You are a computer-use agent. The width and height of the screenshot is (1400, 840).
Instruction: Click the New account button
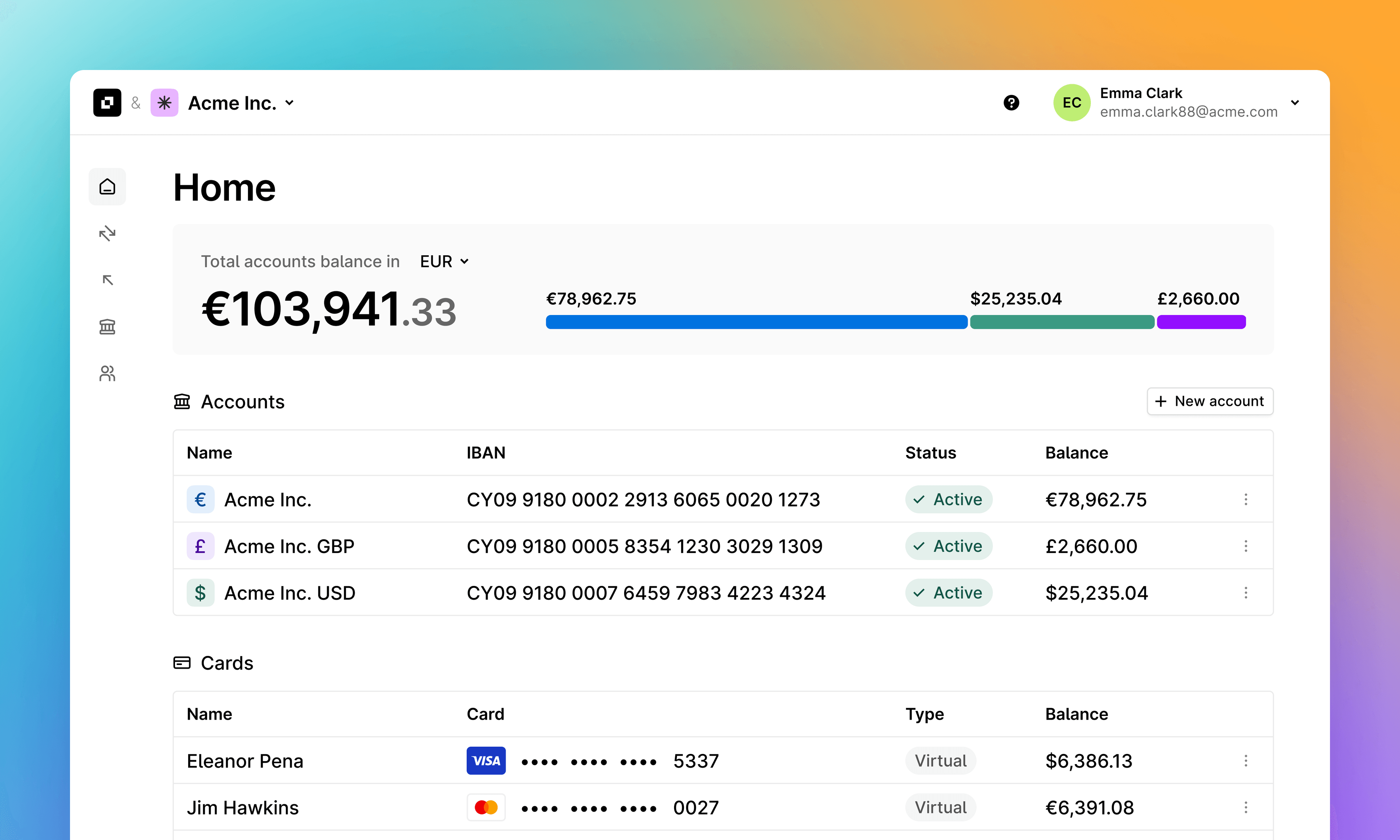coord(1210,401)
